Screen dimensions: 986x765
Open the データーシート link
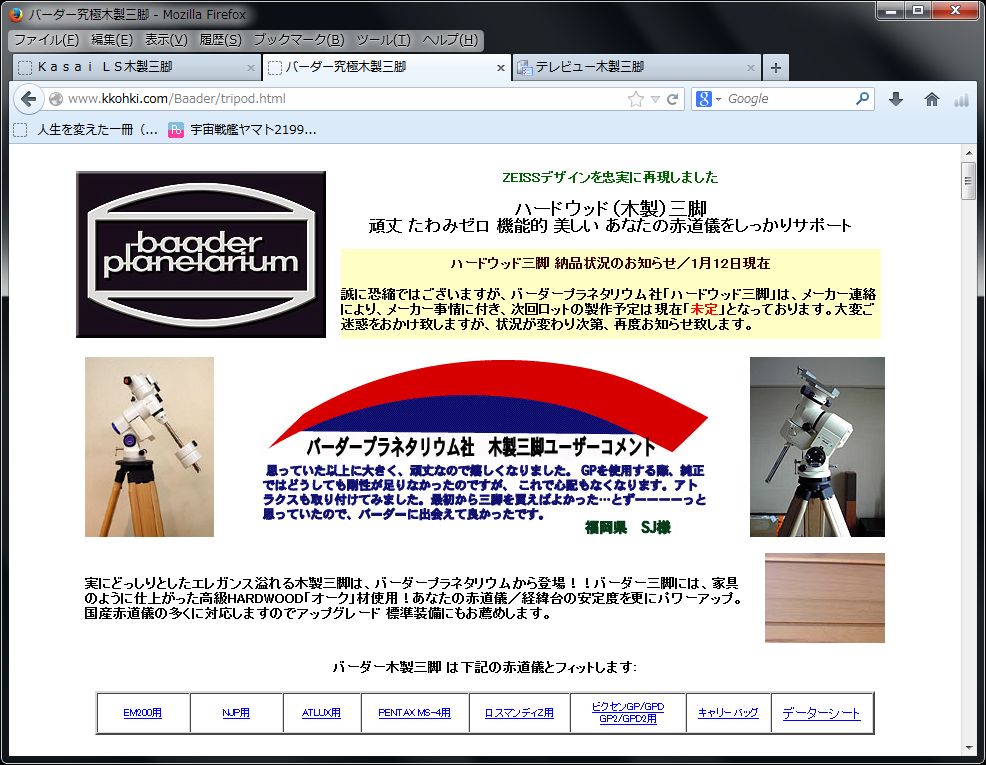tap(820, 713)
